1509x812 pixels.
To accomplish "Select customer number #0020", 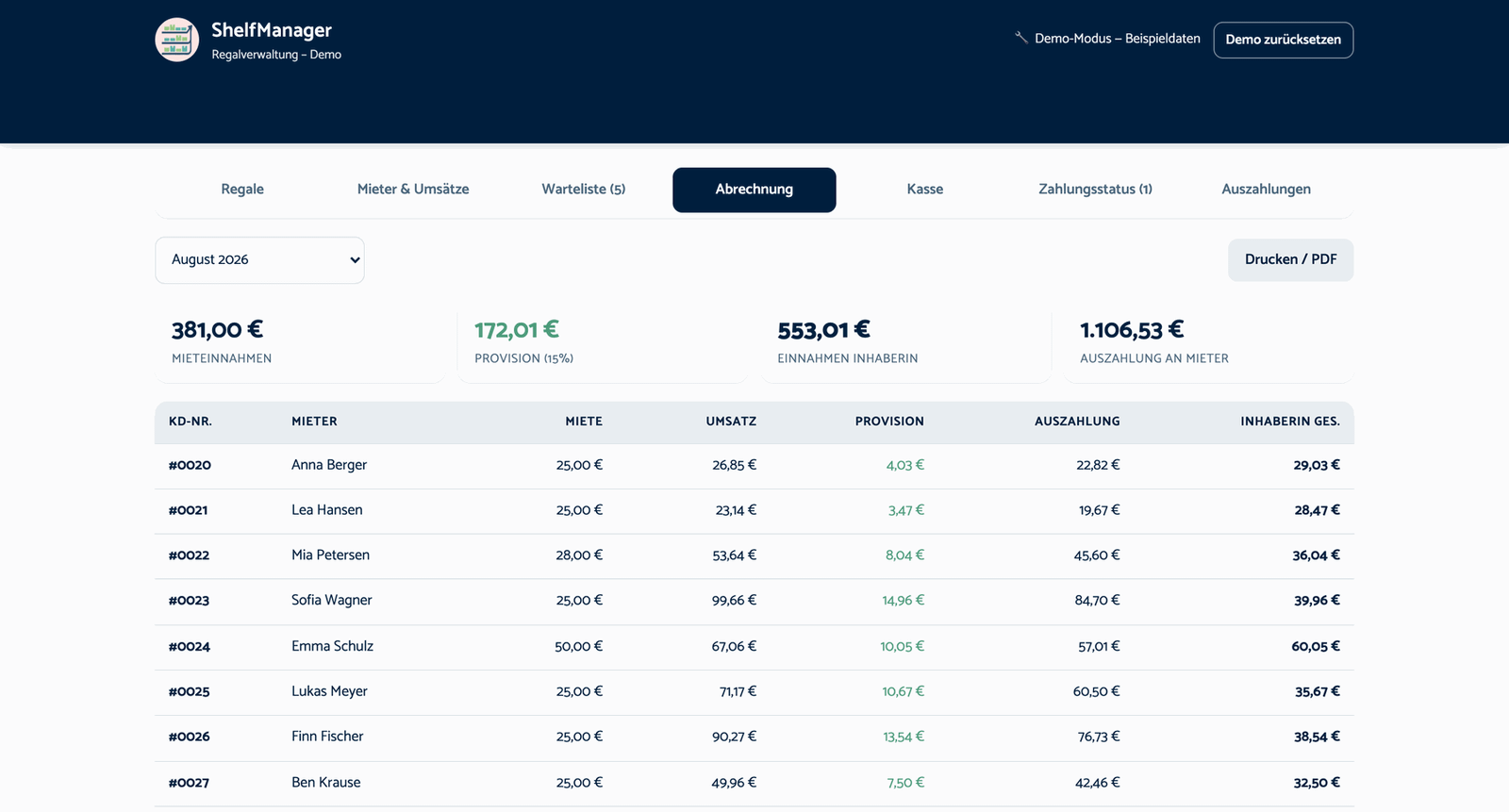I will click(190, 465).
